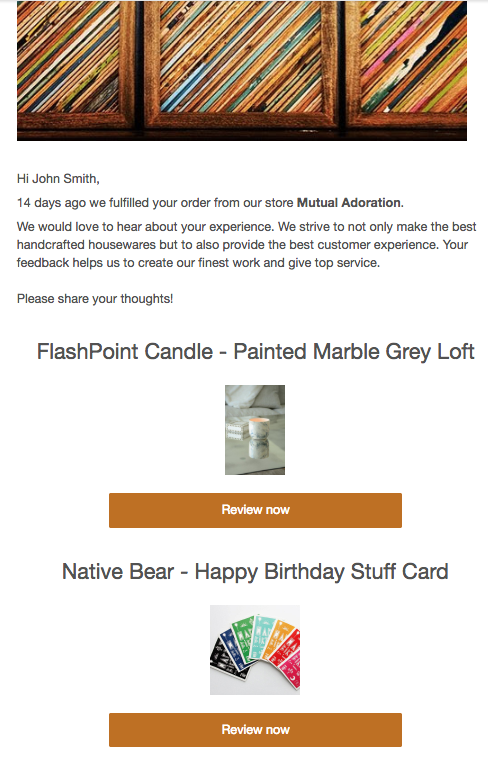The height and width of the screenshot is (759, 488).
Task: Click Review now under the FlashPoint Candle
Action: pyautogui.click(x=255, y=510)
